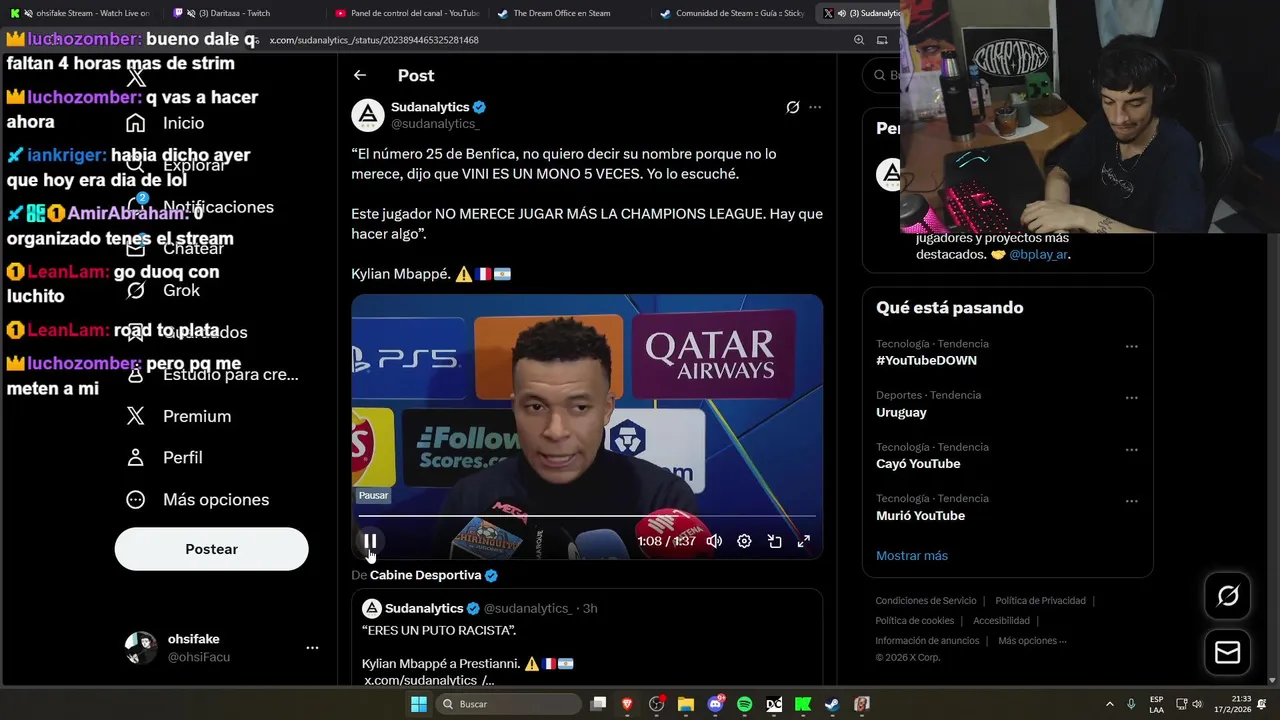
Task: Expand footer Más opciones menu
Action: coord(1032,641)
